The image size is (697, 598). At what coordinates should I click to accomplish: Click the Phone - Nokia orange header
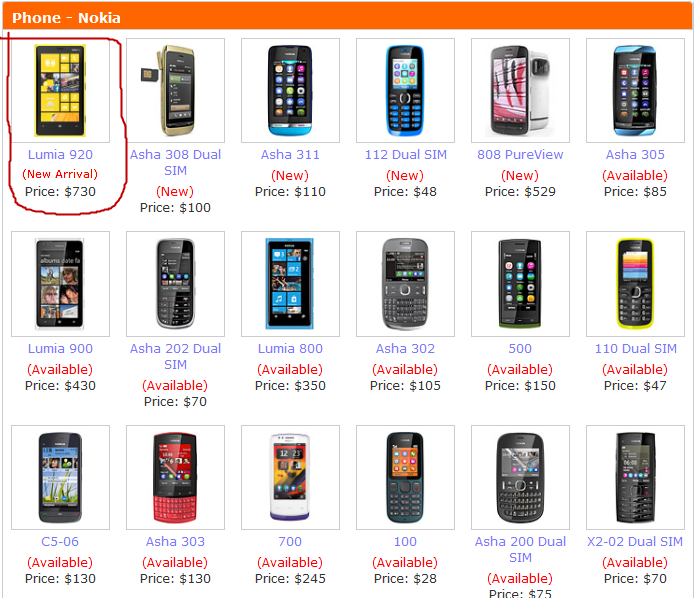click(347, 17)
